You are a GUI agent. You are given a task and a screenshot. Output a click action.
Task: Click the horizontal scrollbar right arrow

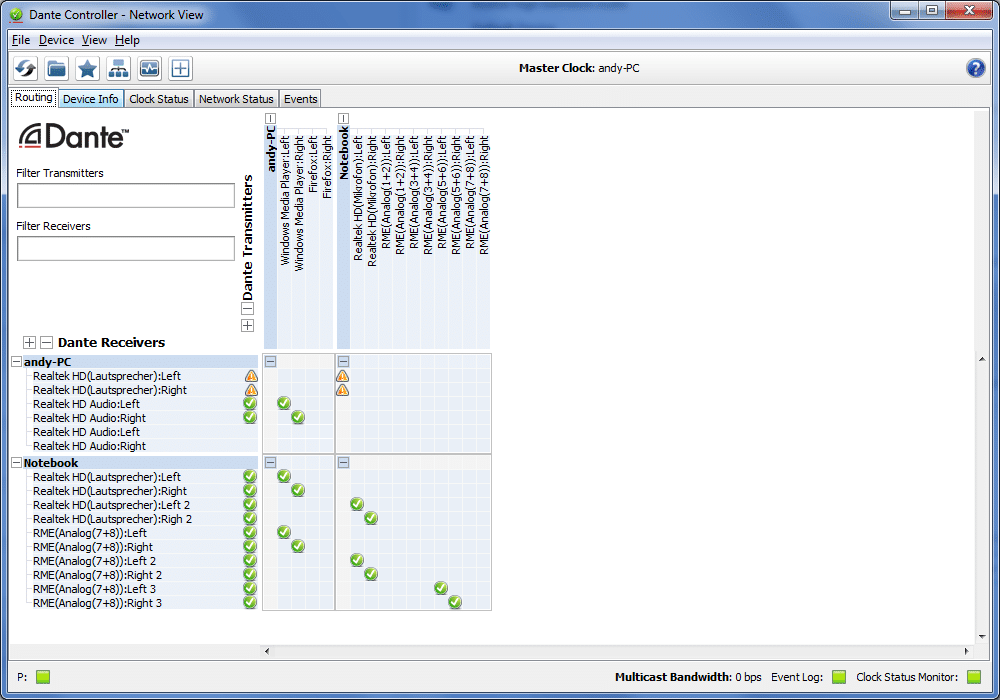967,651
